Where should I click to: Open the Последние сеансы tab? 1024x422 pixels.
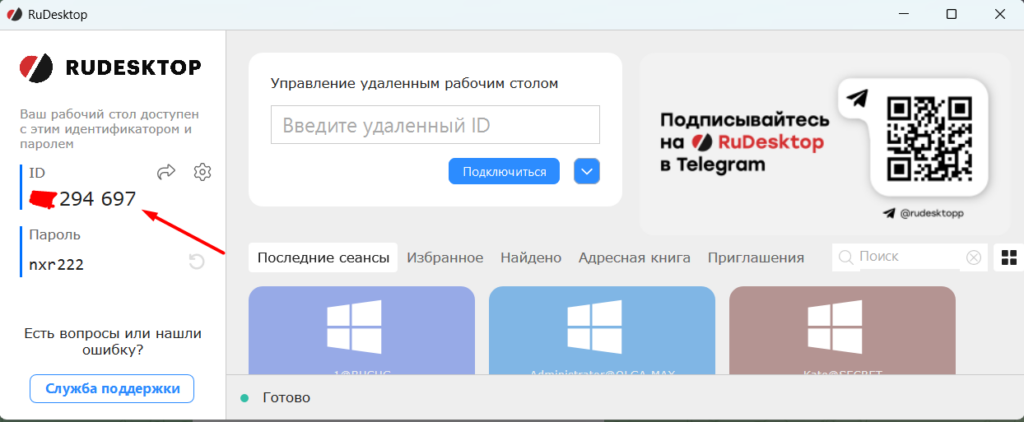pos(323,258)
